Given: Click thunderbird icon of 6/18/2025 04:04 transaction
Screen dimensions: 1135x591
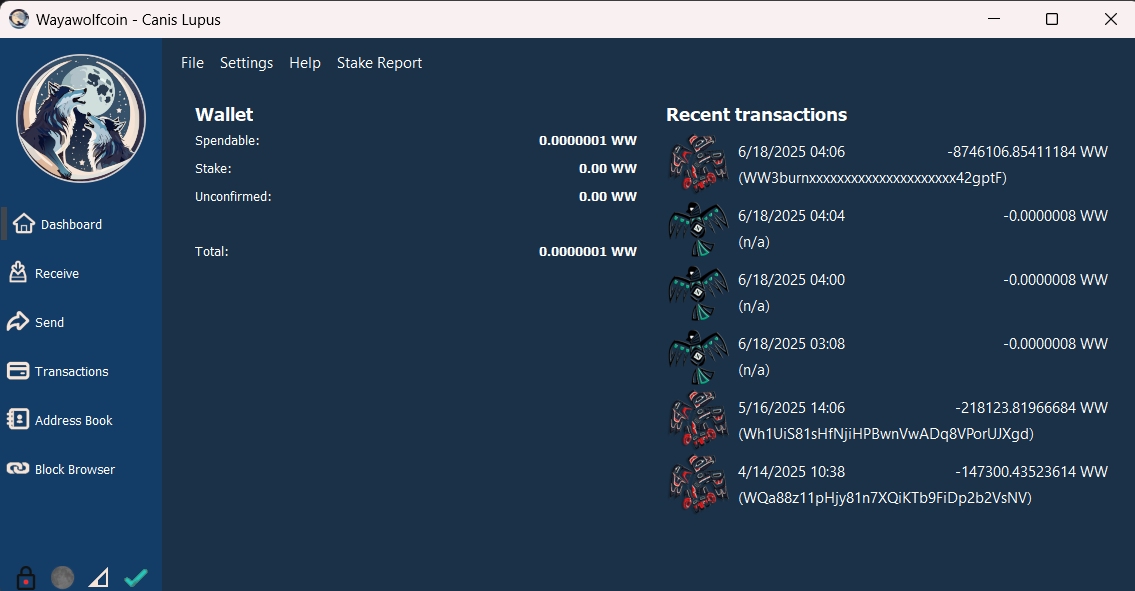Looking at the screenshot, I should pyautogui.click(x=698, y=229).
